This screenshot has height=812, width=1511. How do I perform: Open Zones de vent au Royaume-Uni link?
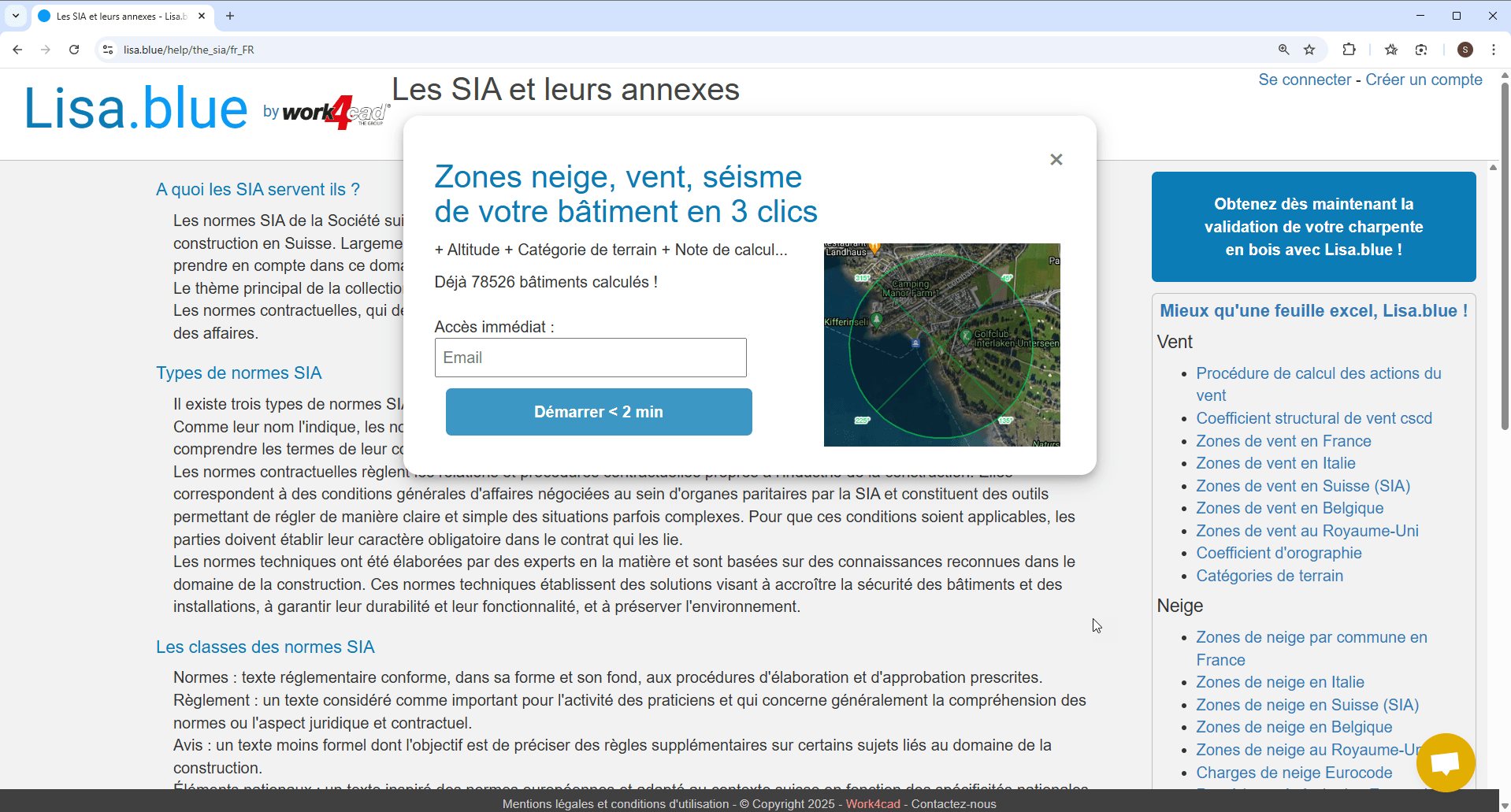pos(1307,531)
